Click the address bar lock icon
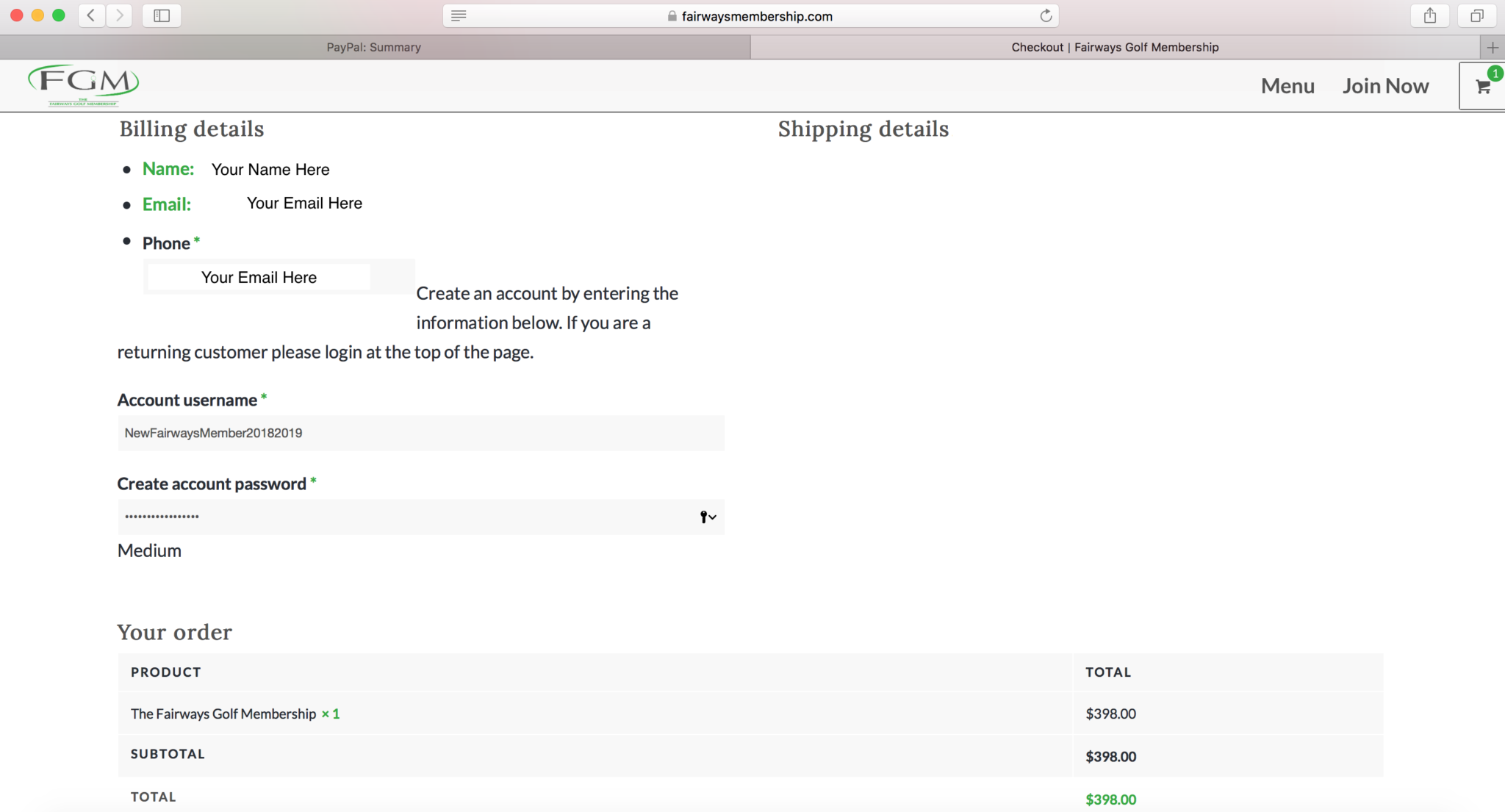Viewport: 1505px width, 812px height. point(672,16)
